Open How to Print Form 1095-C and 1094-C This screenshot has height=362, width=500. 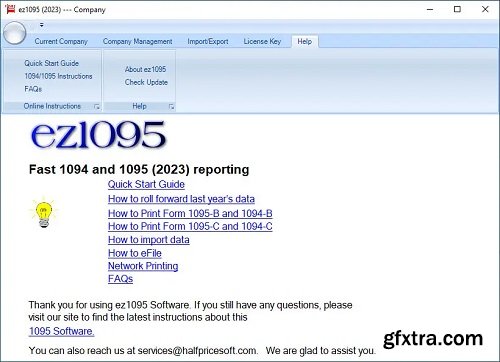190,226
